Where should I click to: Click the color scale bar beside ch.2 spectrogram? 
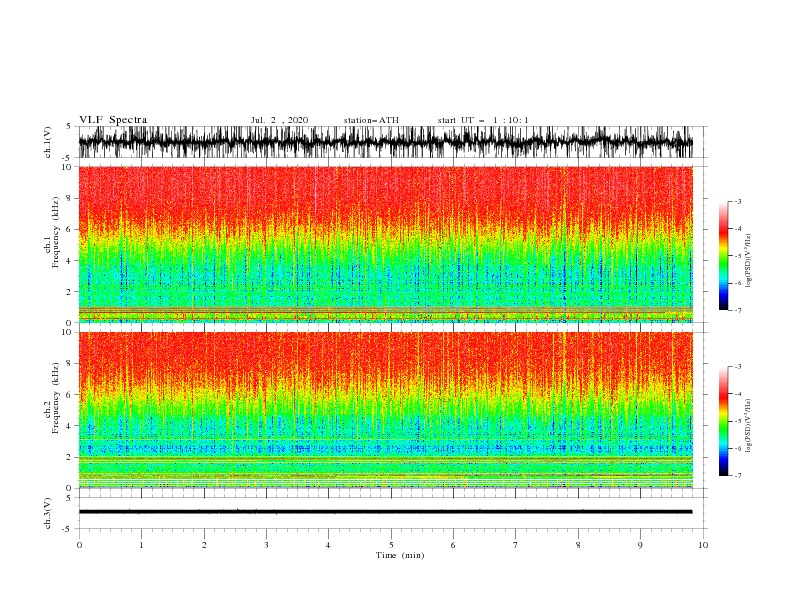(x=723, y=421)
